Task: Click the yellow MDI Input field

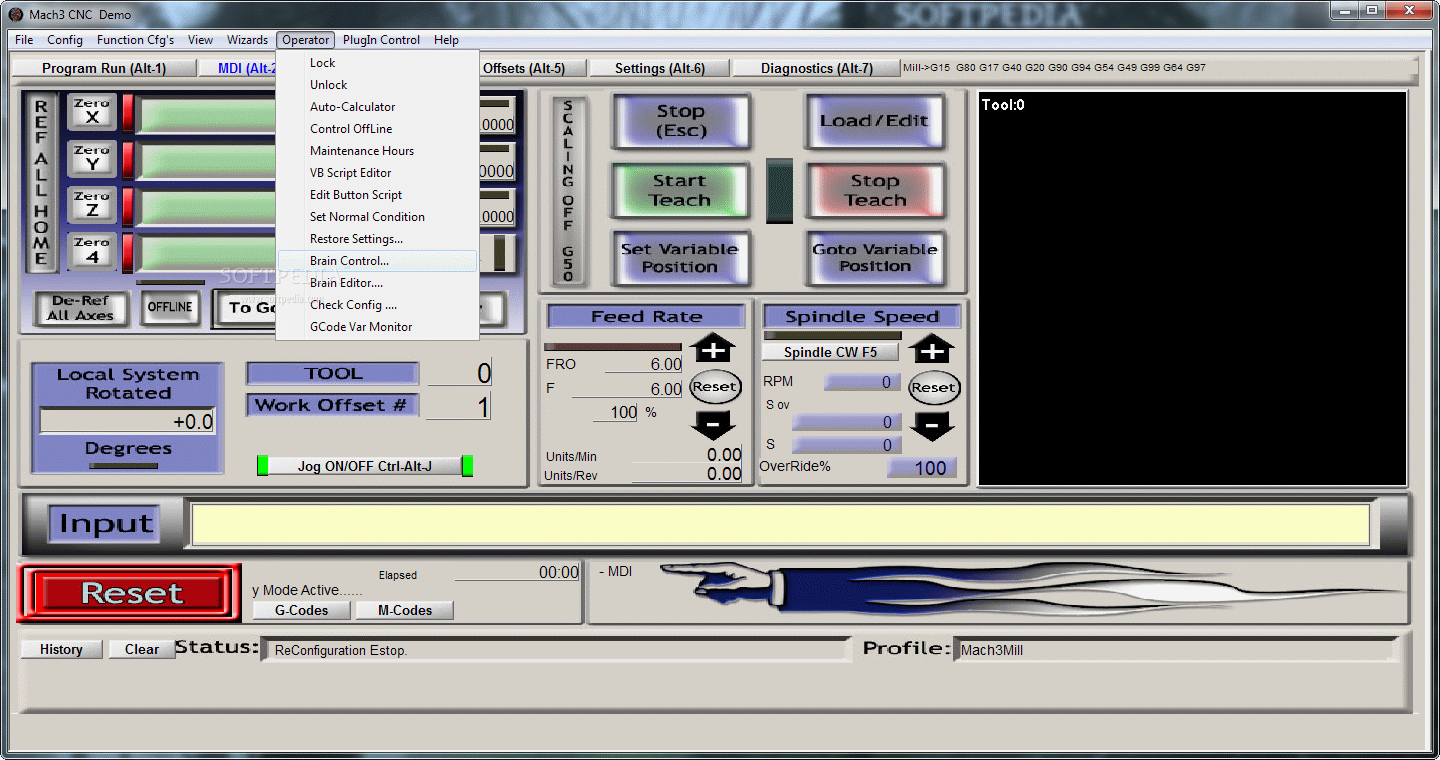Action: point(780,525)
